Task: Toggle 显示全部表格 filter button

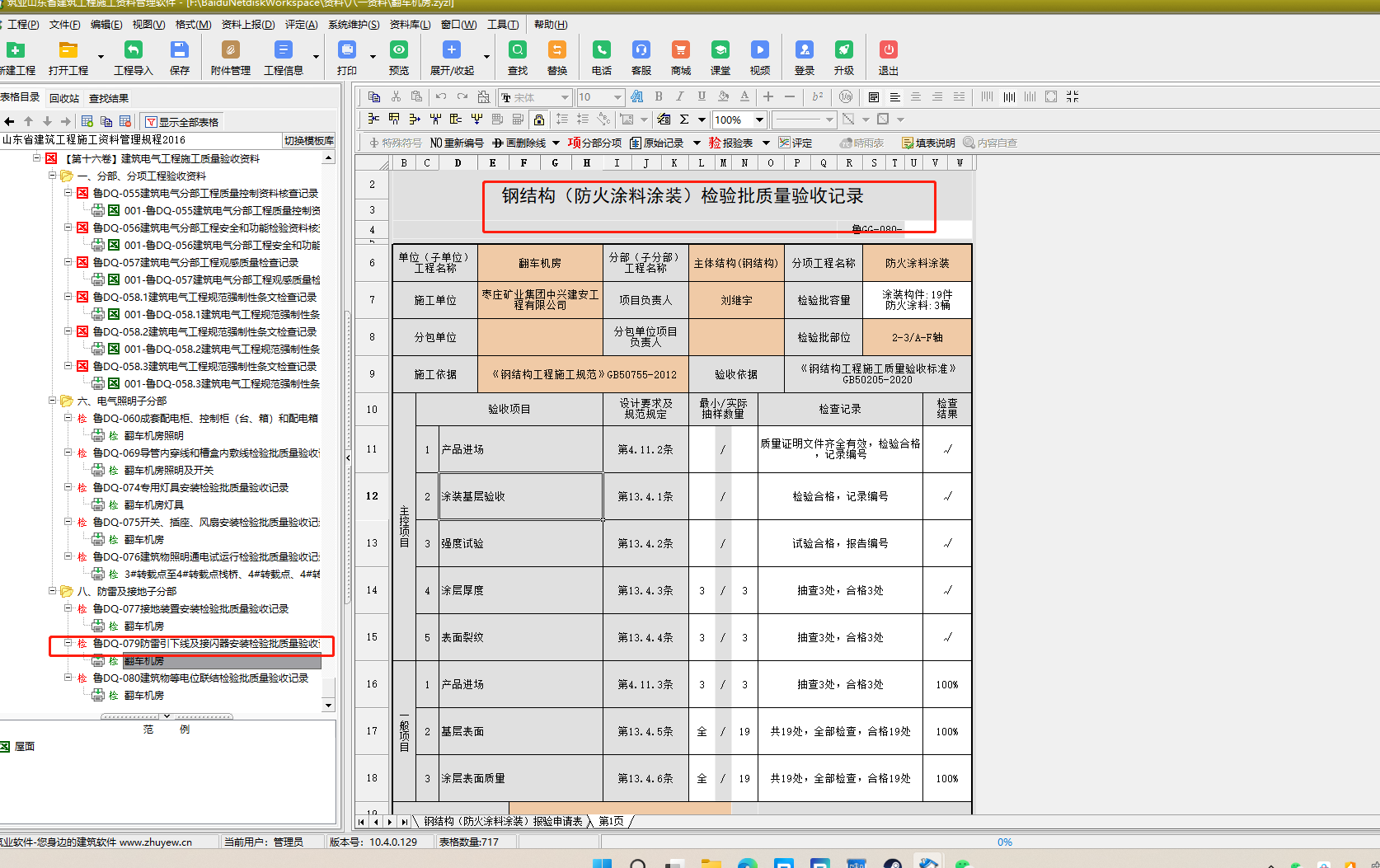Action: 182,122
